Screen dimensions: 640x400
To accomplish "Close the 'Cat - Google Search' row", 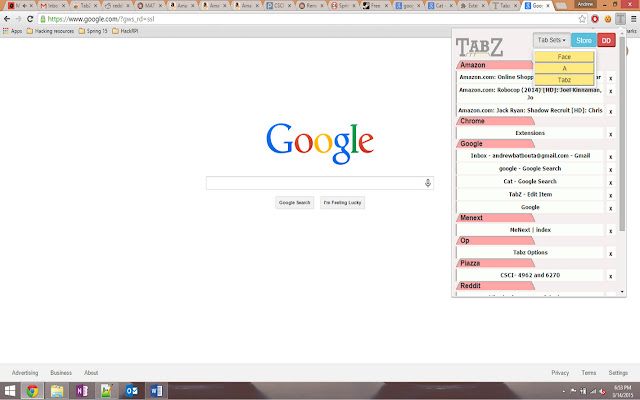I will [611, 182].
